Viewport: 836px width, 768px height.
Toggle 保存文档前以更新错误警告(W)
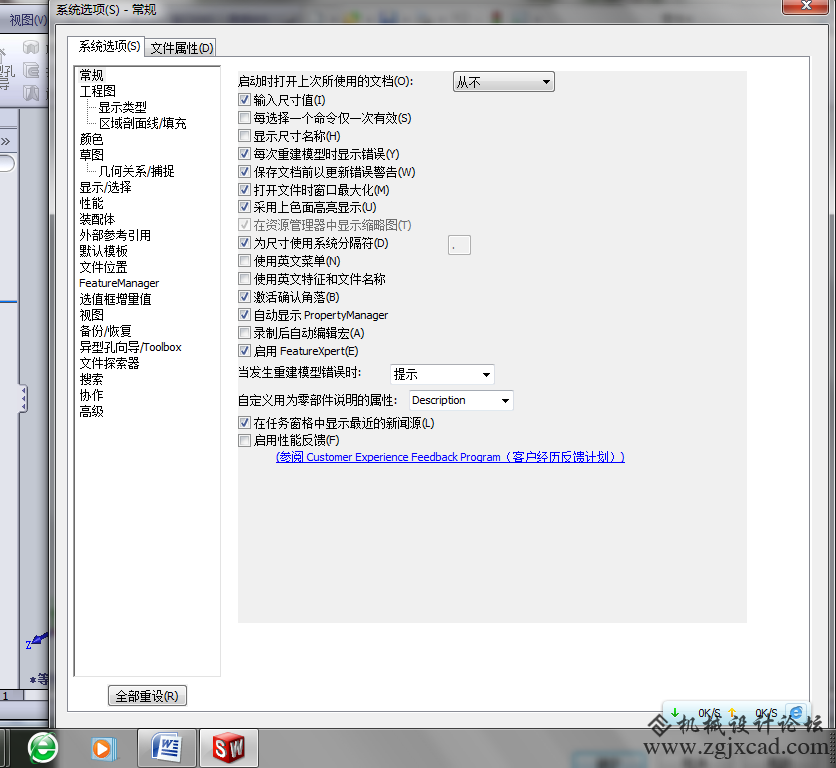coord(244,172)
